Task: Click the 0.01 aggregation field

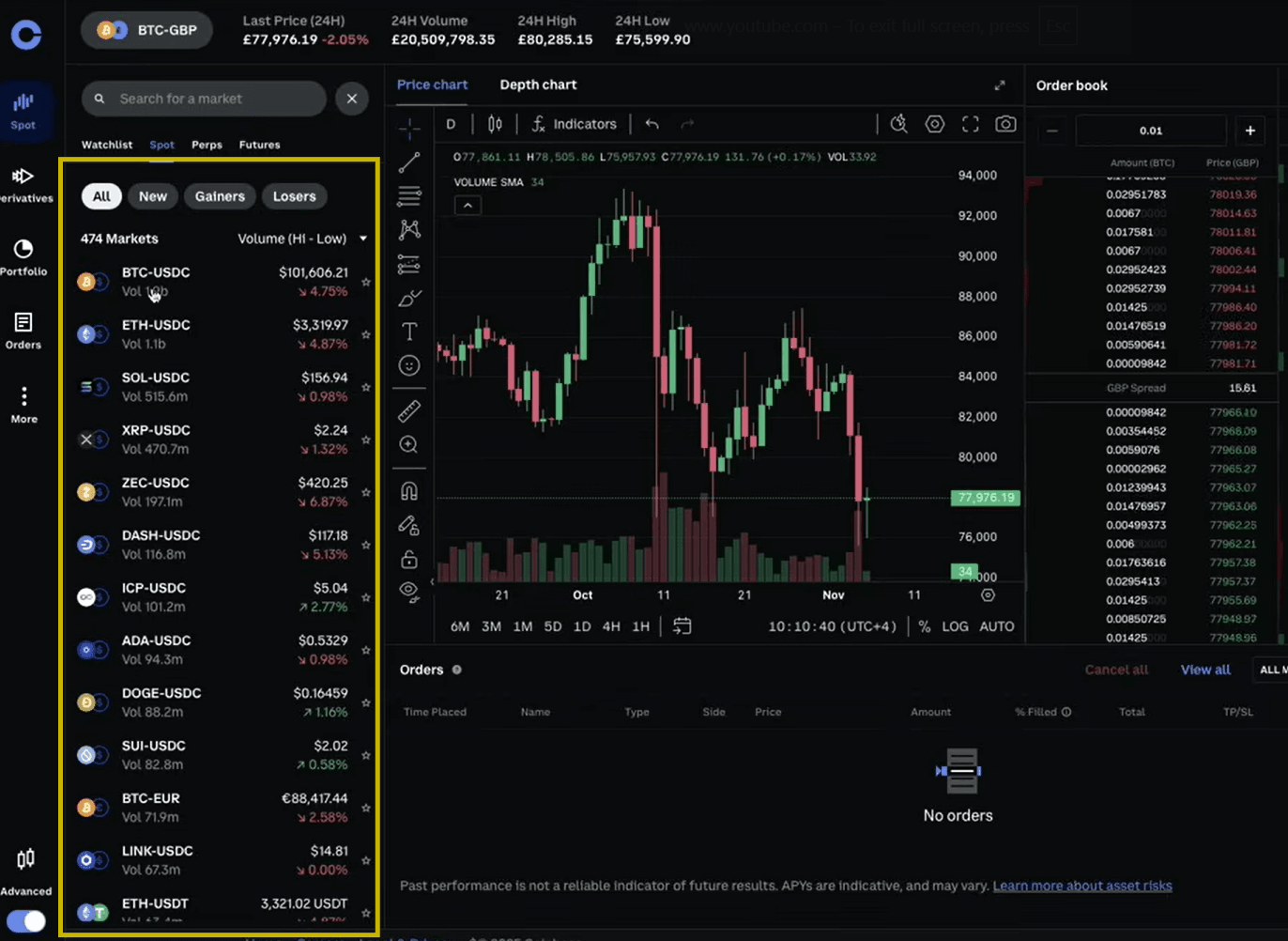Action: (1151, 131)
